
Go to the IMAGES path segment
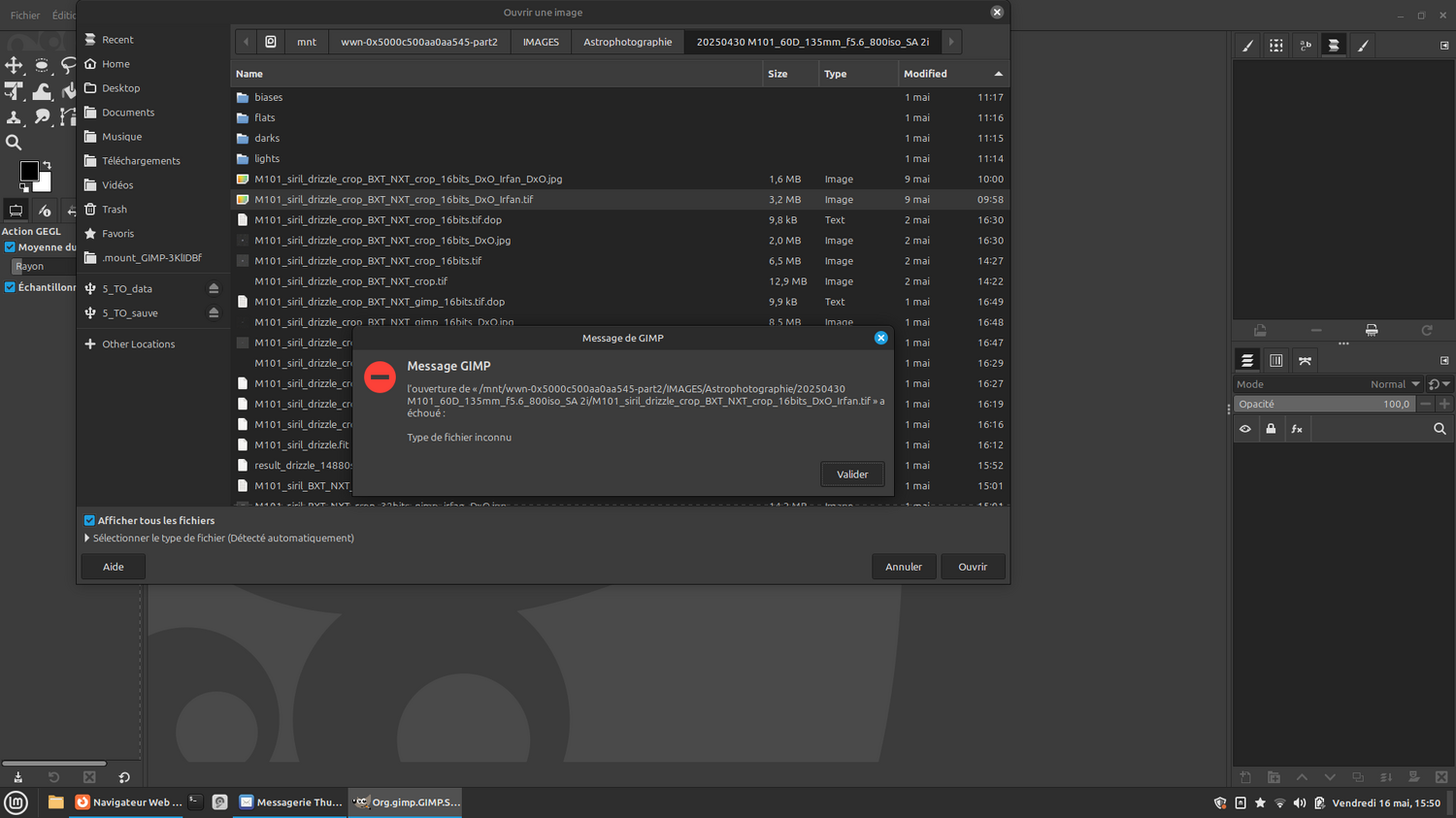point(541,42)
